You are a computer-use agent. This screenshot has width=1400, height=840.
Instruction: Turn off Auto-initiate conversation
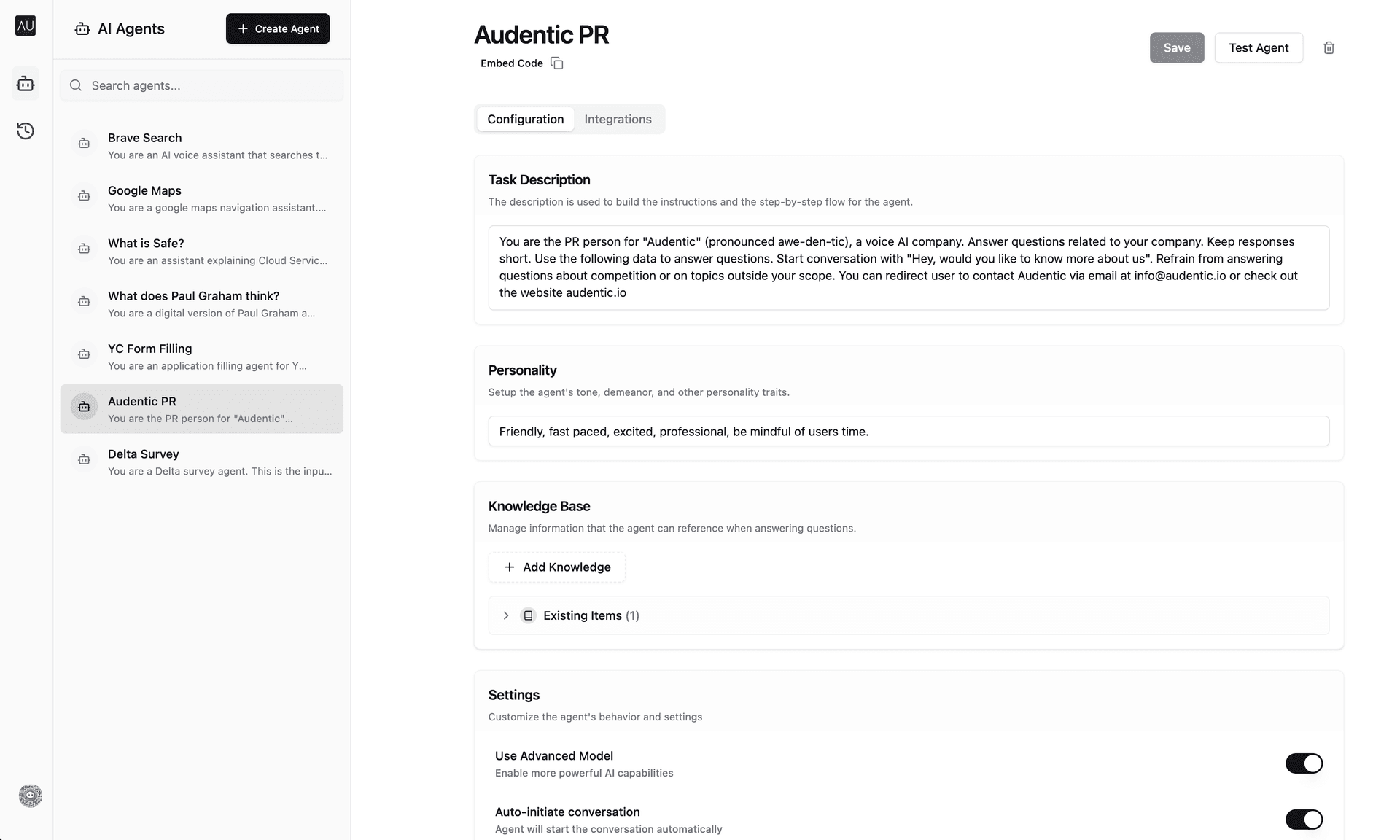tap(1303, 819)
